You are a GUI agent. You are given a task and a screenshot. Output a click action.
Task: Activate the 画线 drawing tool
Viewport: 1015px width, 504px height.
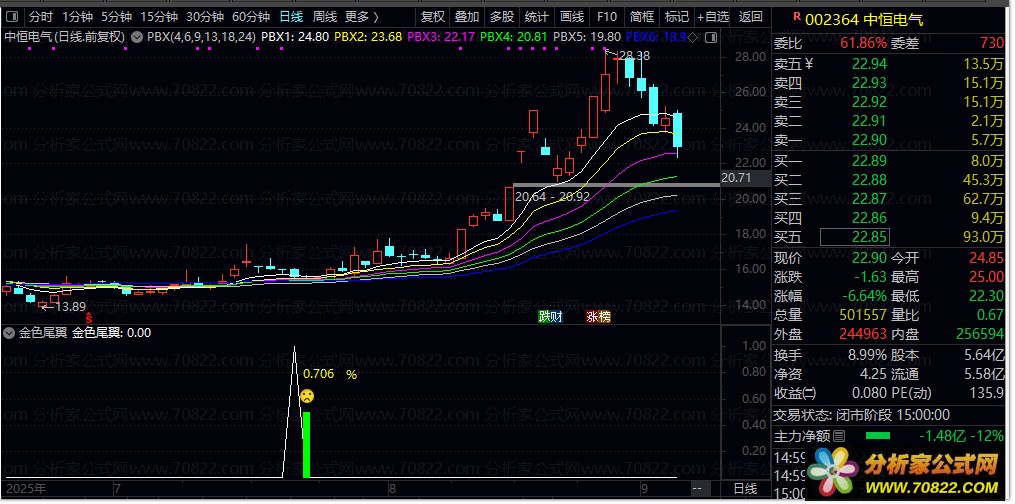pyautogui.click(x=572, y=16)
